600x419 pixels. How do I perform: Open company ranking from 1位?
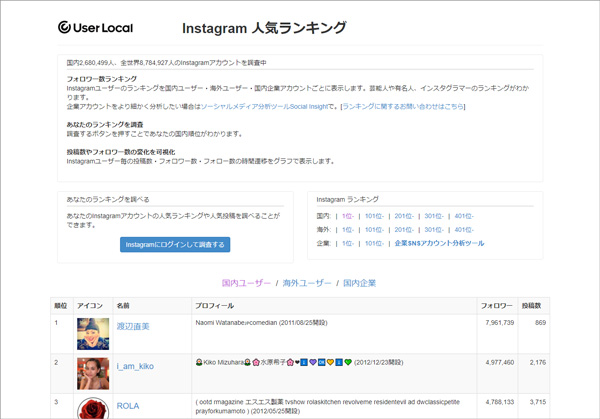(x=348, y=243)
